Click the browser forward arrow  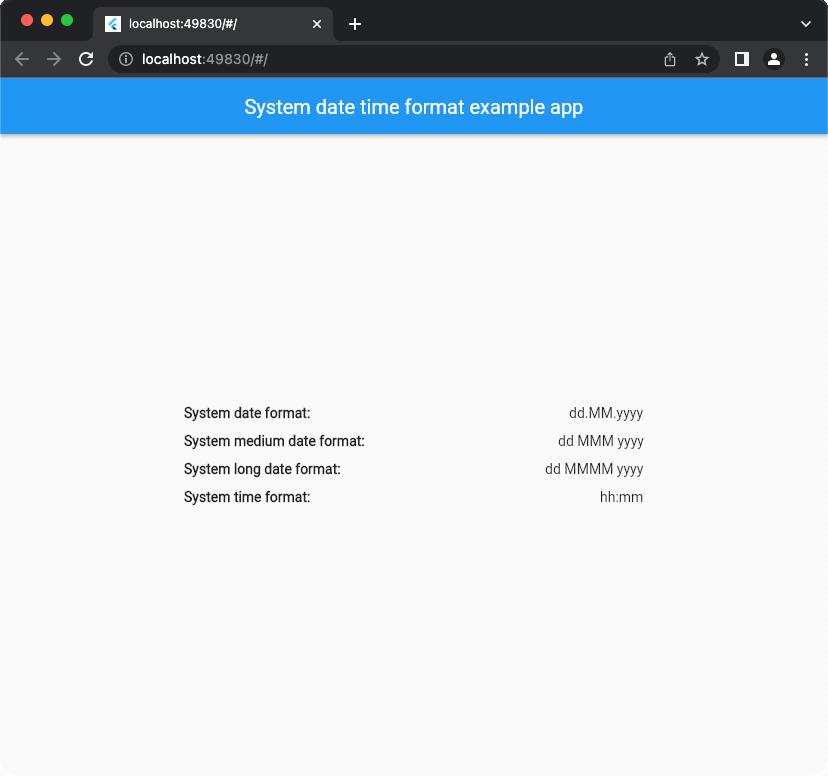(x=54, y=59)
